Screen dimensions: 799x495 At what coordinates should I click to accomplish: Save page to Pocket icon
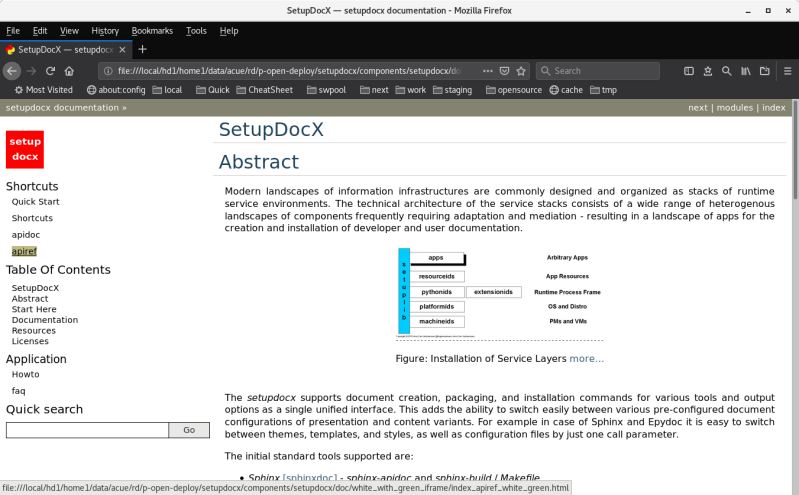[x=504, y=71]
